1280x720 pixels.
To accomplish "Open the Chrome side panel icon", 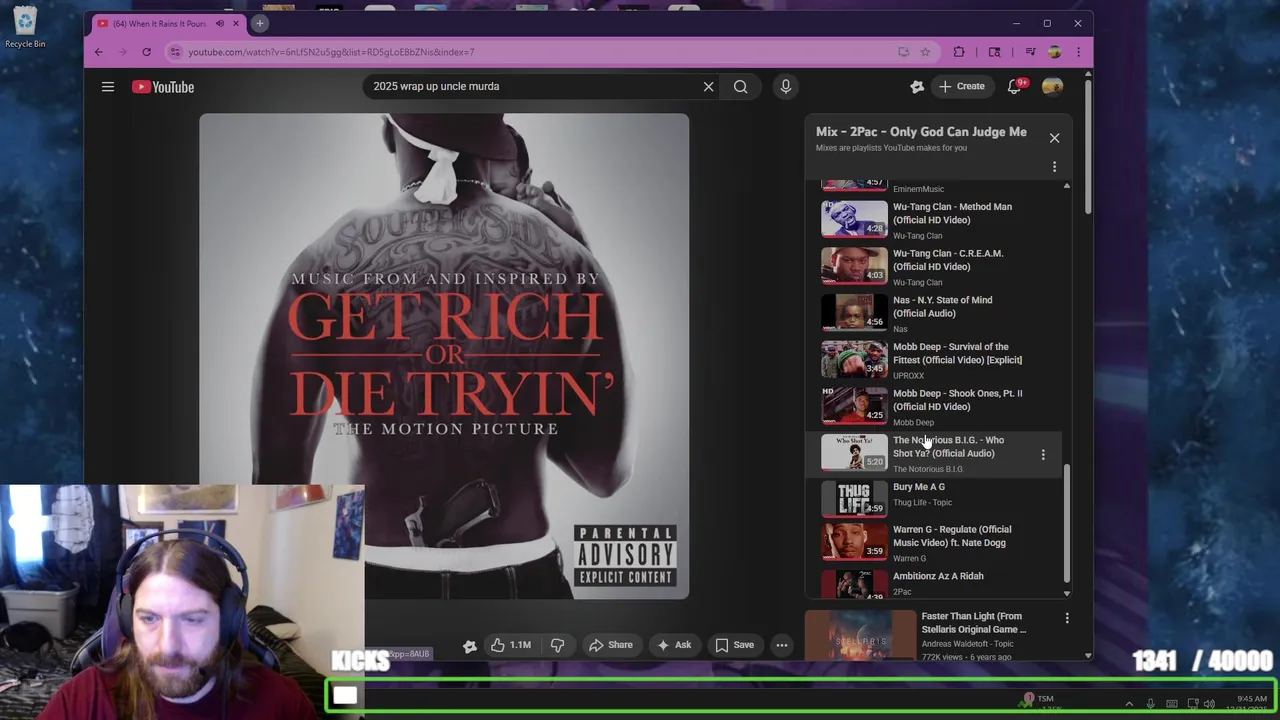I will (994, 52).
